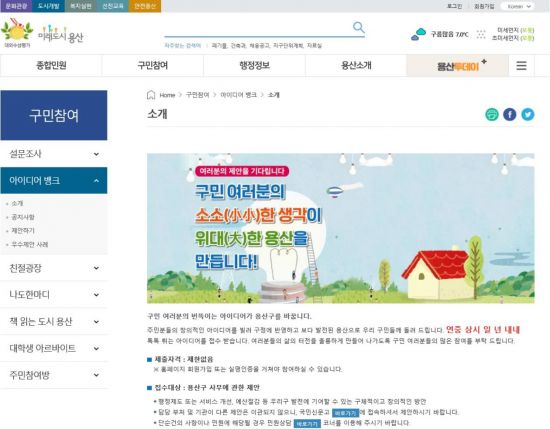Screen dimensions: 550x429
Task: Open the hamburger all-menu icon
Action: pyautogui.click(x=521, y=66)
